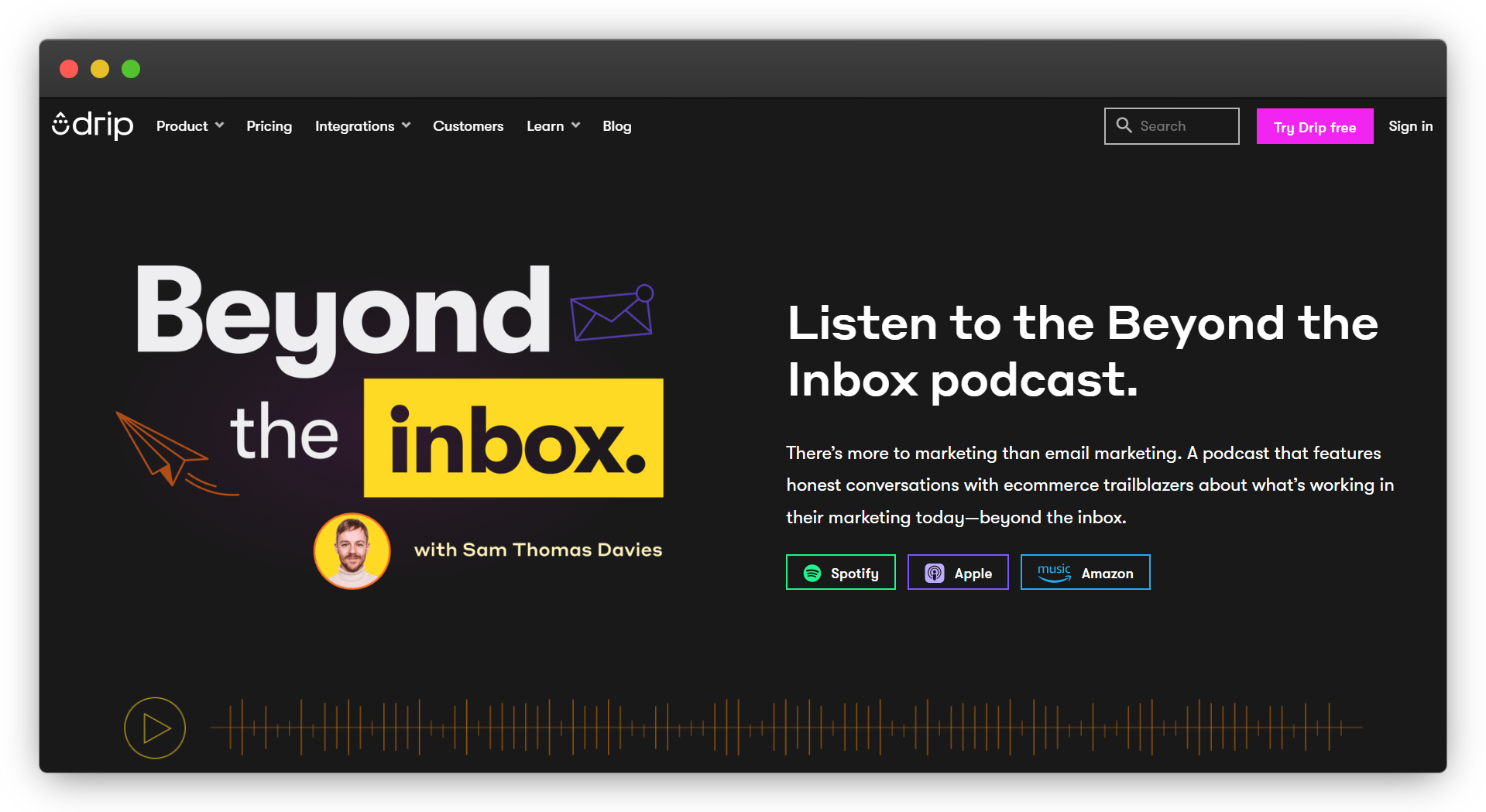Click Sam Thomas Davies host photo

[352, 551]
